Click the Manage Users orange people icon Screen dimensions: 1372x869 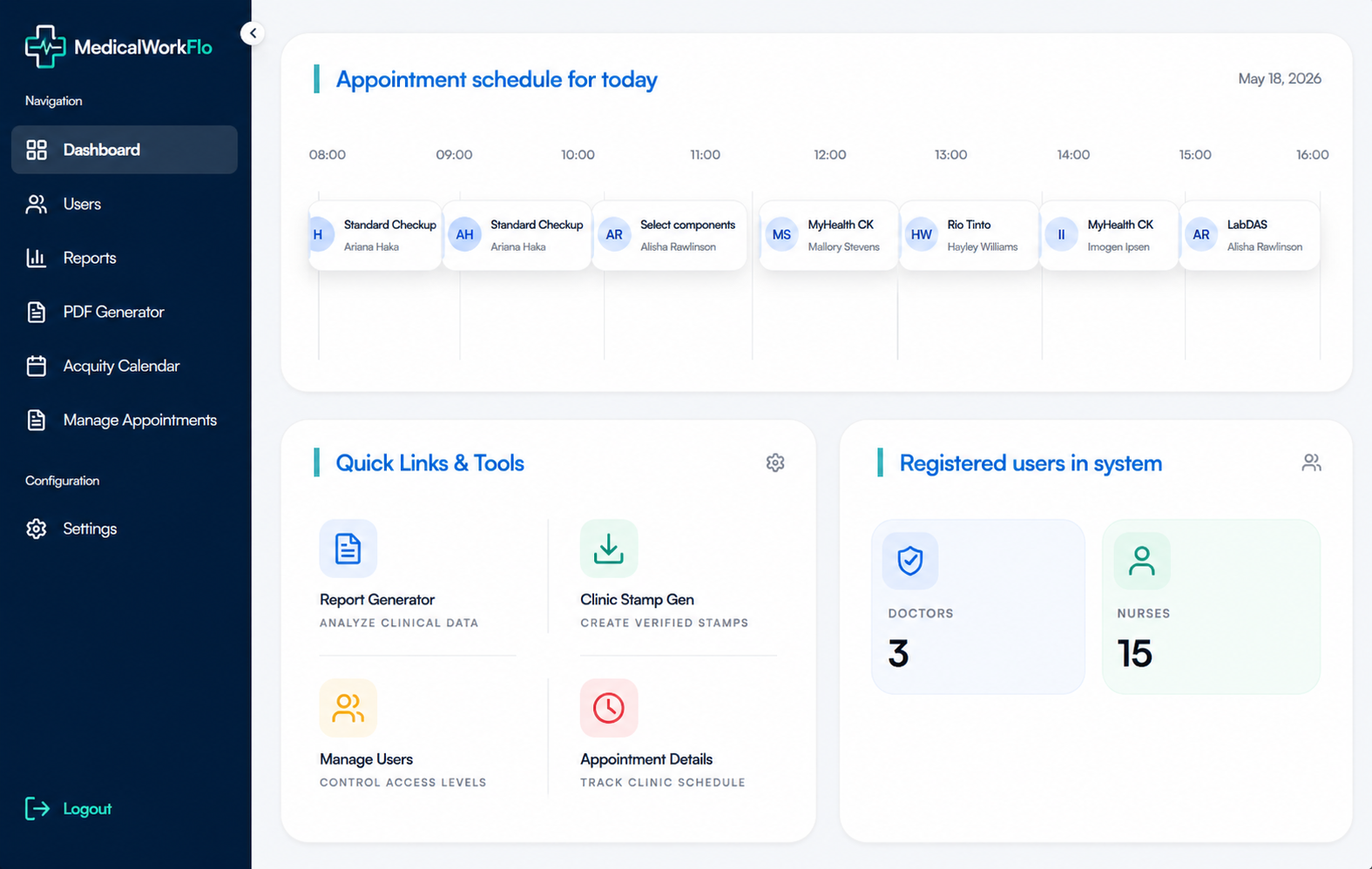(348, 708)
